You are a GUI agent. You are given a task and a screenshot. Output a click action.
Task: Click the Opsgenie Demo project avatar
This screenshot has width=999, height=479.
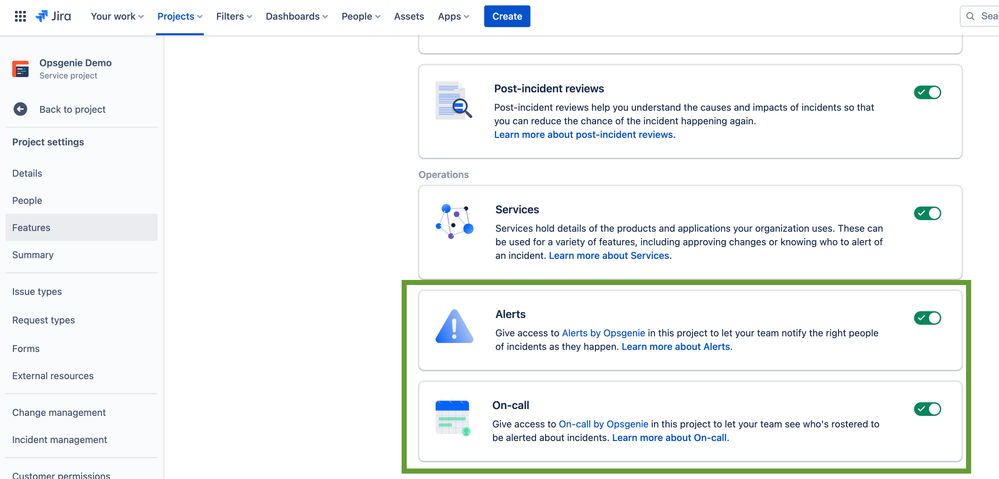tap(20, 69)
